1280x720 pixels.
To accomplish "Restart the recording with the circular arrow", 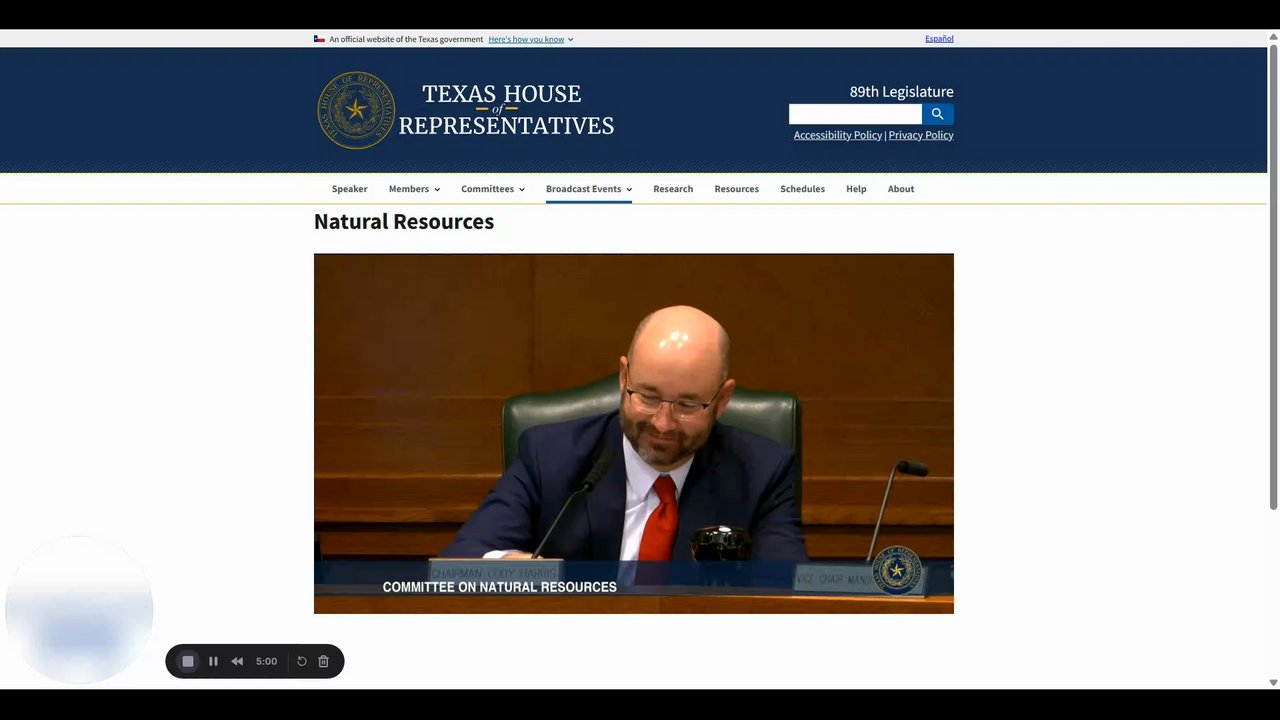I will pyautogui.click(x=302, y=661).
